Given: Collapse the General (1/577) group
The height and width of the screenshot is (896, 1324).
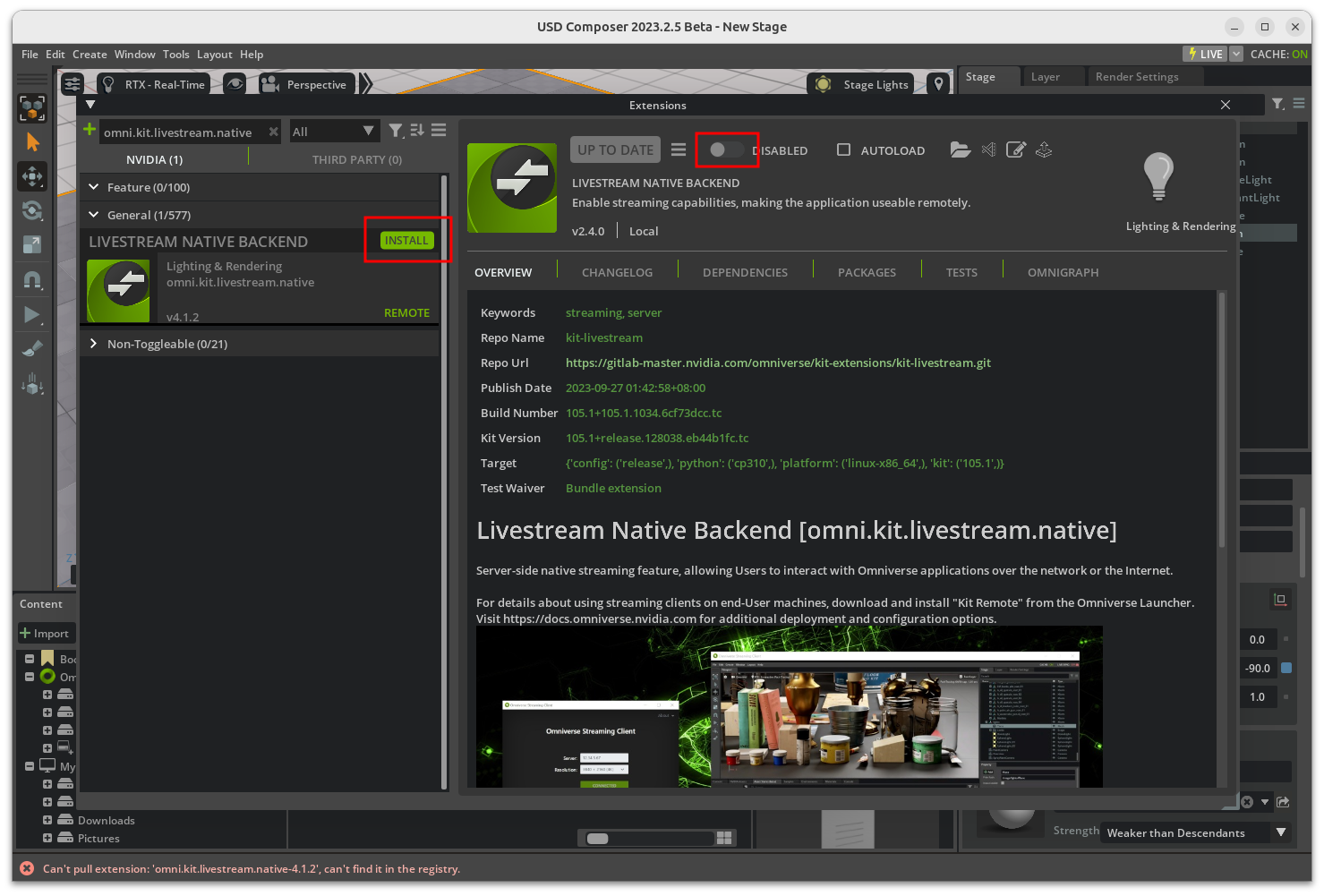Looking at the screenshot, I should click(93, 215).
